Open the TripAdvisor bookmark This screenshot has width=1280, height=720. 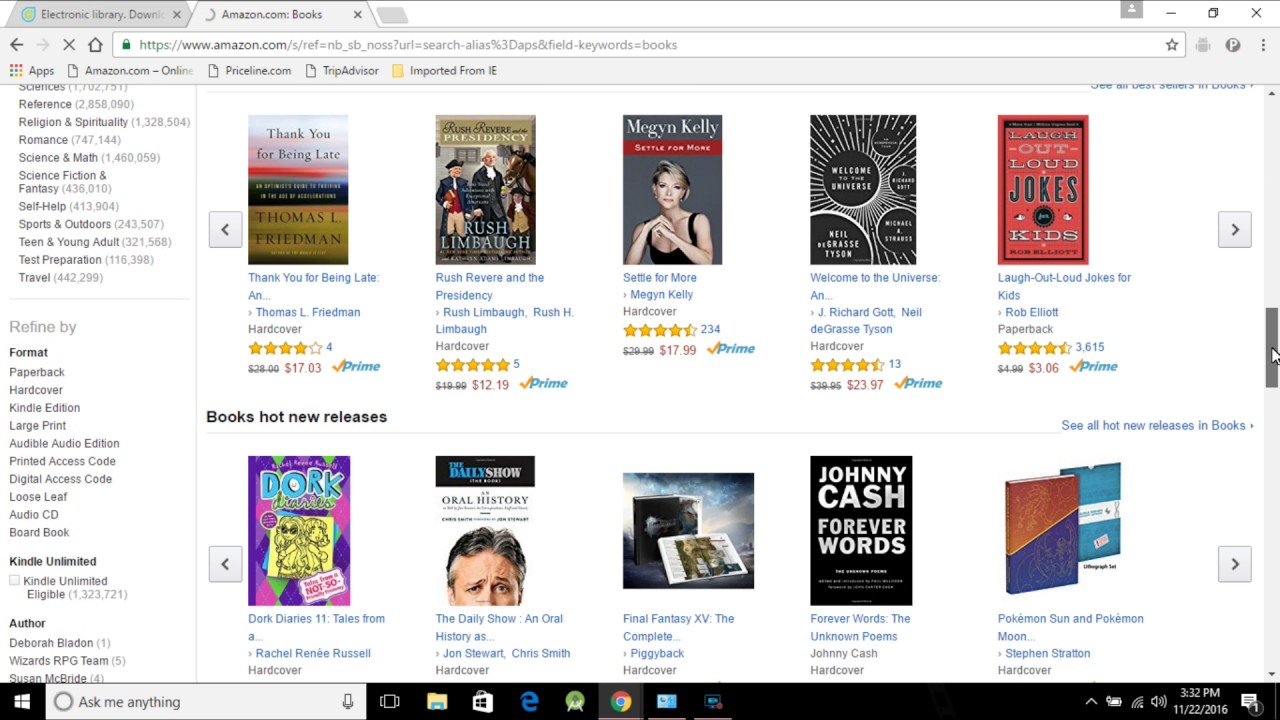[341, 71]
